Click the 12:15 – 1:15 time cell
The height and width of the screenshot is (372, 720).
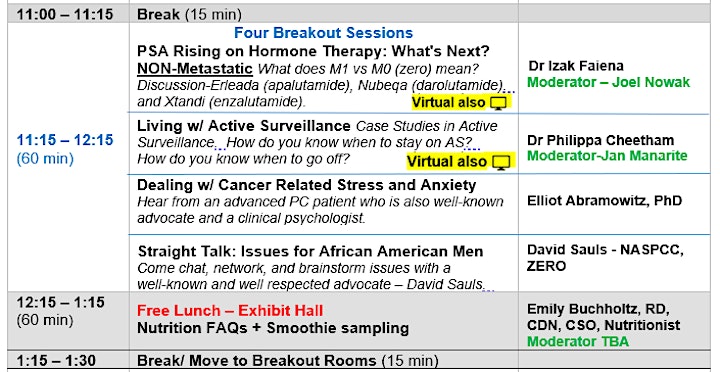click(61, 302)
